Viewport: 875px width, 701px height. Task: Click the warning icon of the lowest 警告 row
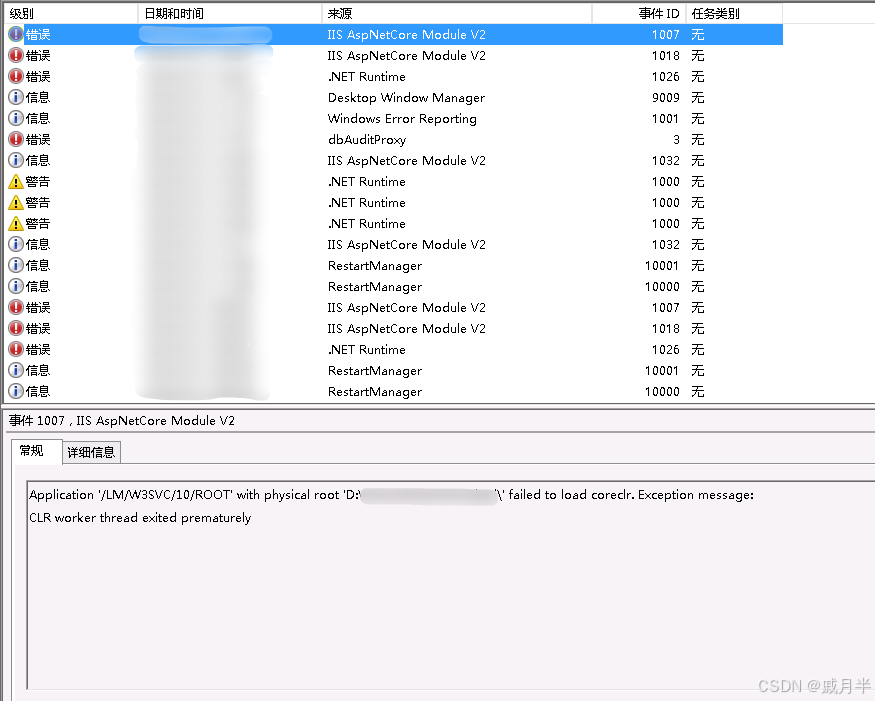[16, 224]
